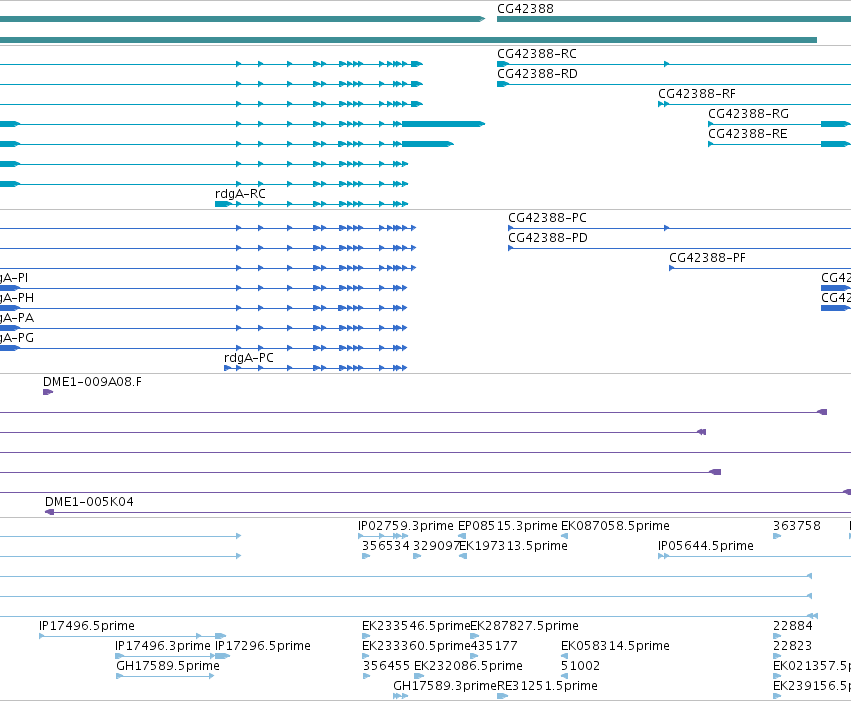Click the rdgA-PI label at left edge

coord(14,278)
